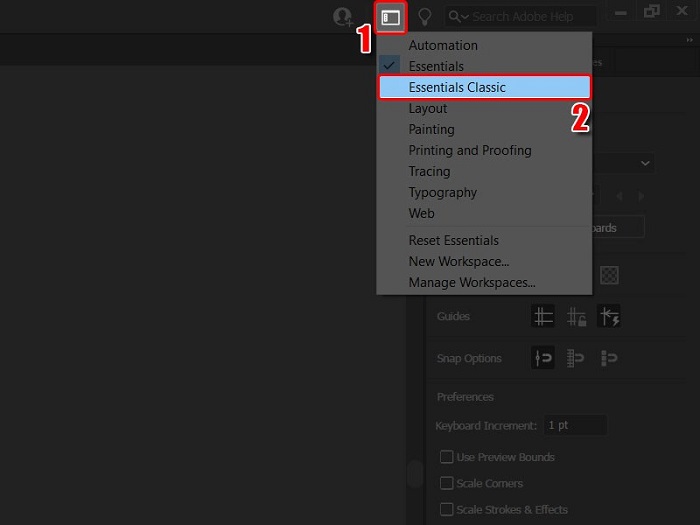The height and width of the screenshot is (525, 700).
Task: Open the dropdown in the Properties panel
Action: [645, 162]
